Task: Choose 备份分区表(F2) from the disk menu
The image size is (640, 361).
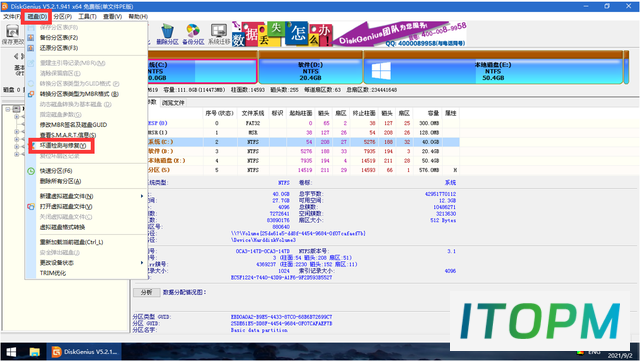Action: click(59, 38)
